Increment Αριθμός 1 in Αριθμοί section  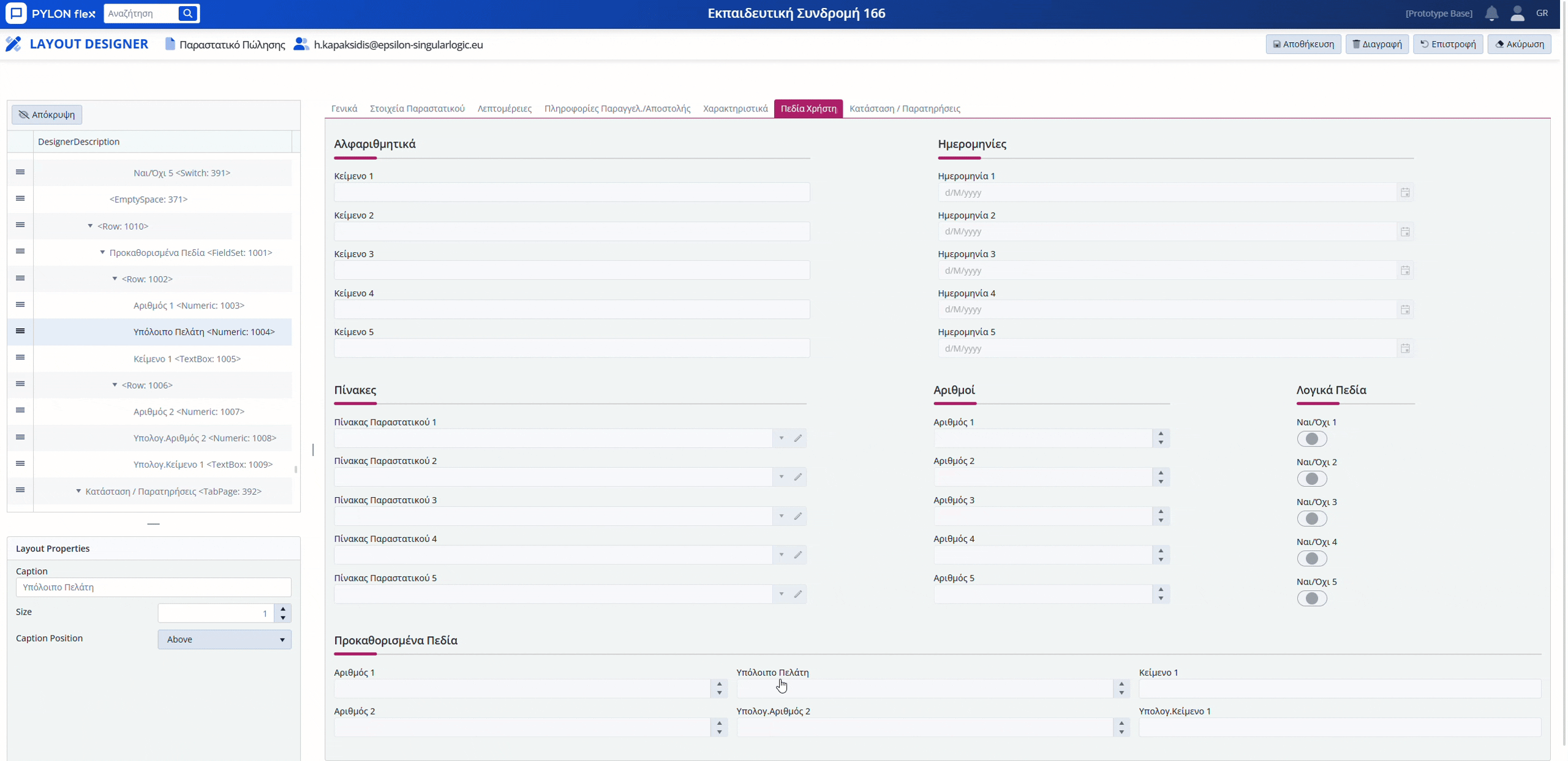pos(1161,434)
